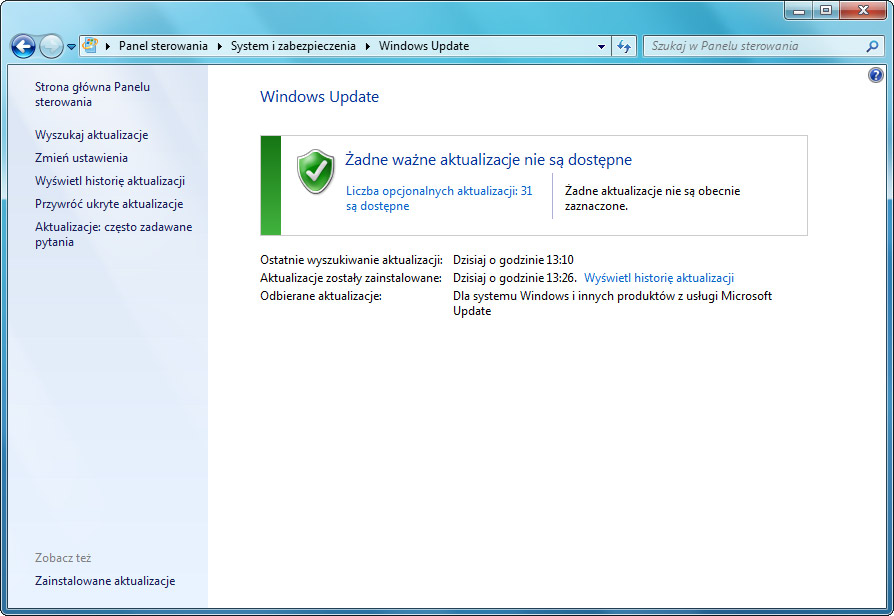Open Aktualizacje: często zadawane pytania
This screenshot has height=616, width=894.
[113, 234]
